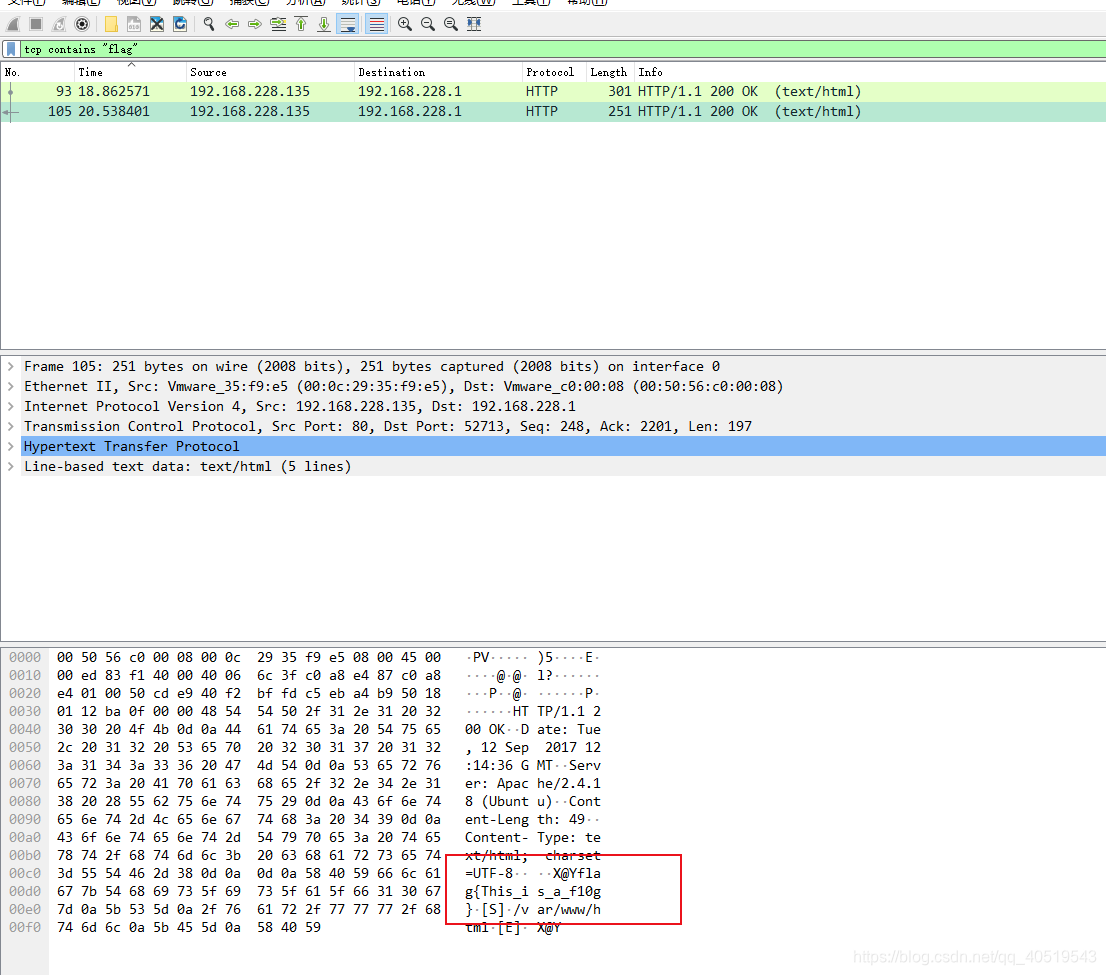Screen dimensions: 1106x975
Task: Sort packets by Protocol column
Action: click(x=554, y=72)
